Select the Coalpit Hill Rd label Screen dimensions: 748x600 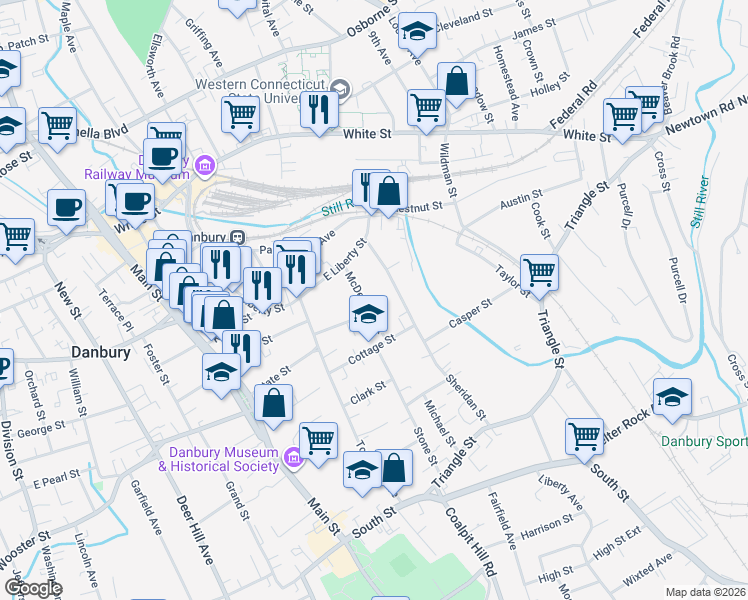tap(471, 543)
